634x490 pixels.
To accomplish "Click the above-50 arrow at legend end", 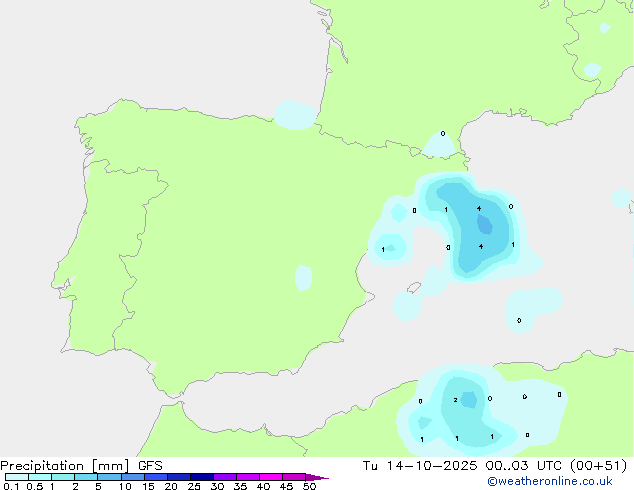I will [317, 477].
